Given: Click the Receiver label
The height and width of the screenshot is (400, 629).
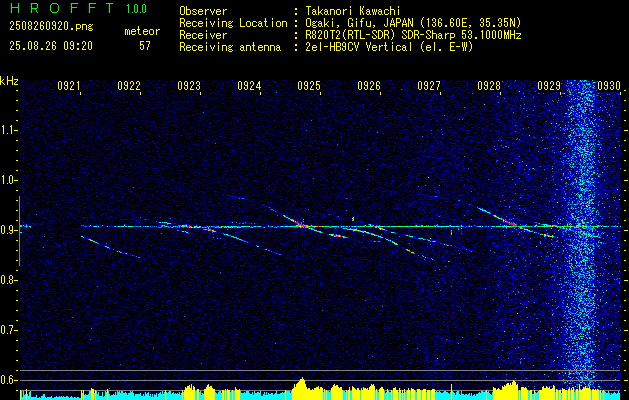Looking at the screenshot, I should pyautogui.click(x=203, y=35).
